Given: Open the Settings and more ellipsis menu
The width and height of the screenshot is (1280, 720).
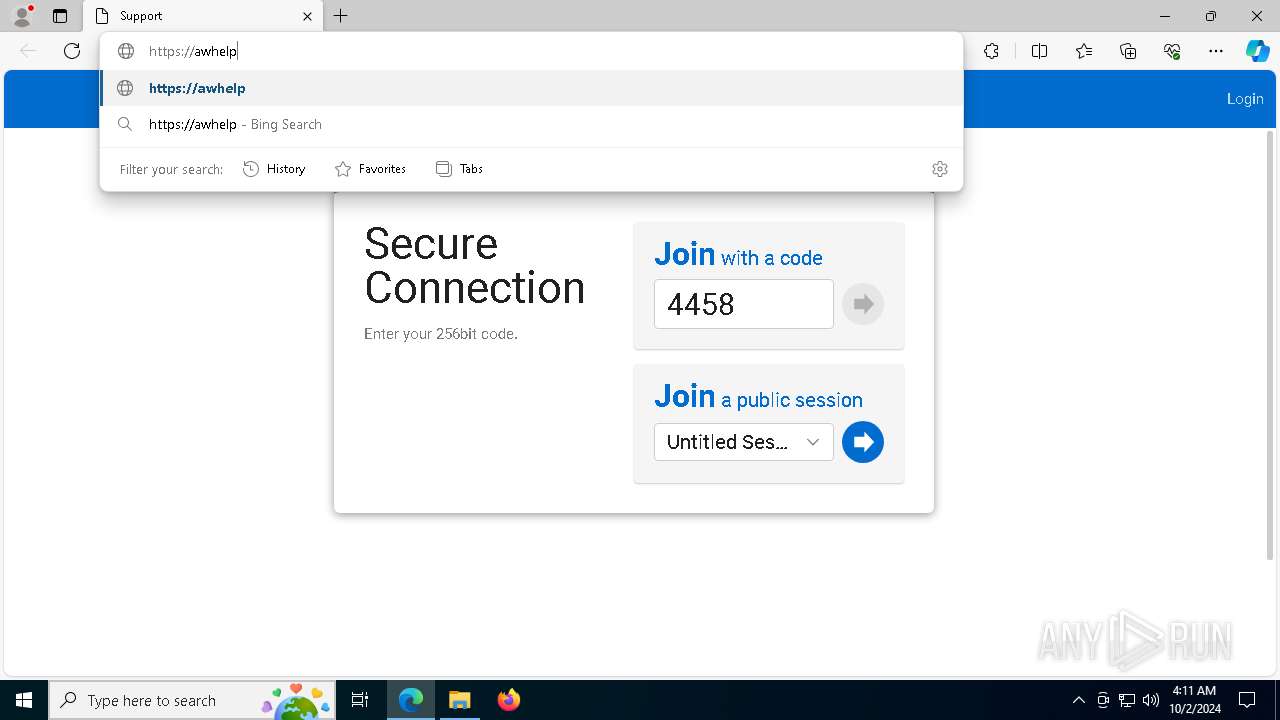Looking at the screenshot, I should pyautogui.click(x=1216, y=51).
